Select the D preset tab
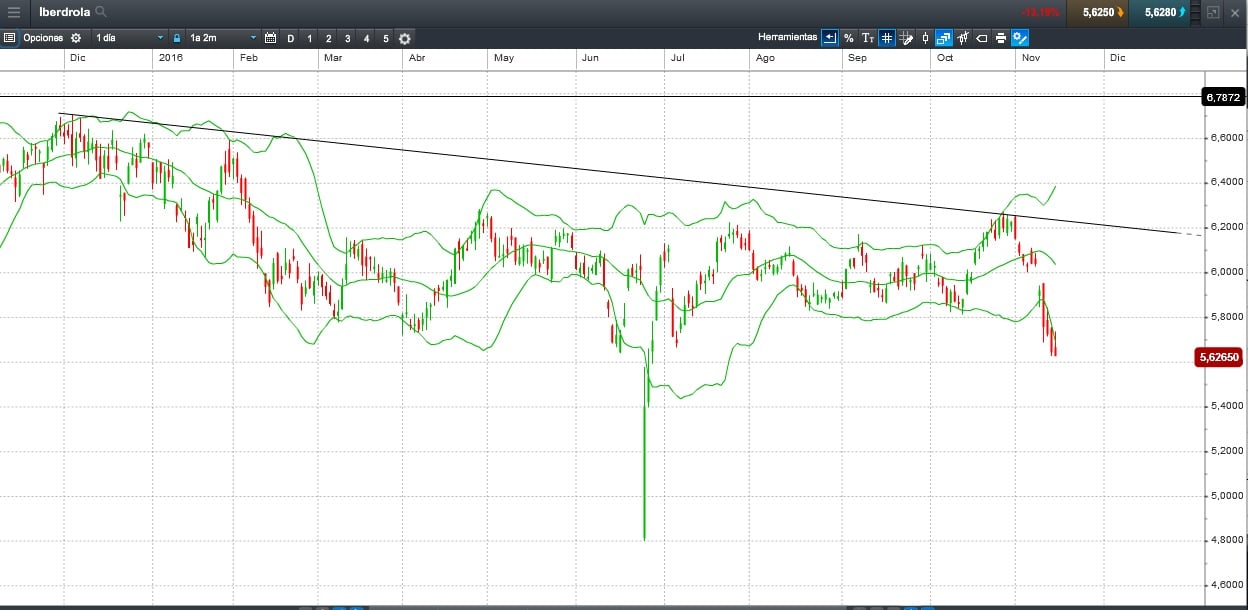 click(291, 38)
